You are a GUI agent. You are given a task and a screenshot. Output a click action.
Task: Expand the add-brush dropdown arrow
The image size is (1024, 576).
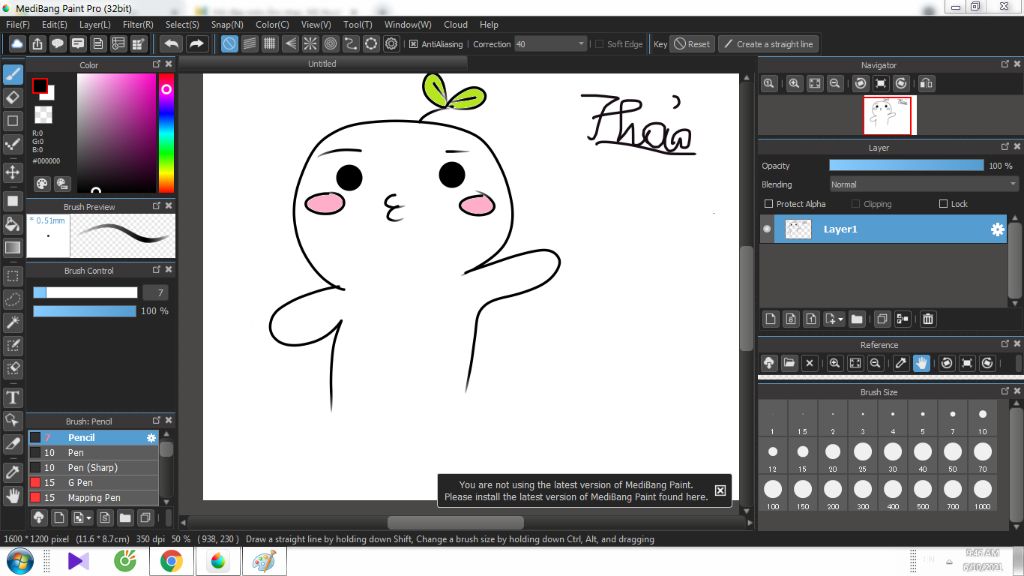[89, 519]
